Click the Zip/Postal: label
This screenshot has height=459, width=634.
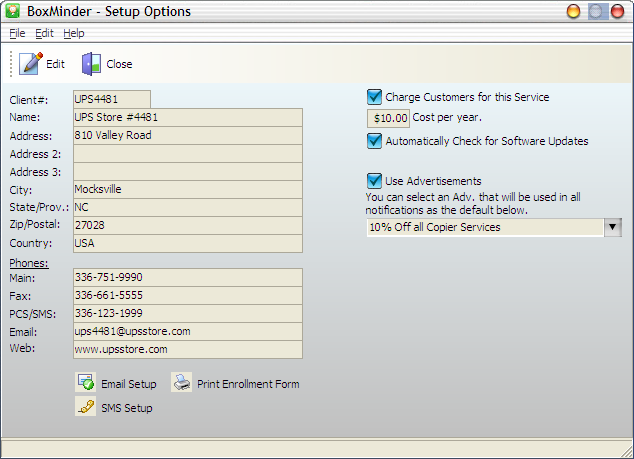point(35,224)
